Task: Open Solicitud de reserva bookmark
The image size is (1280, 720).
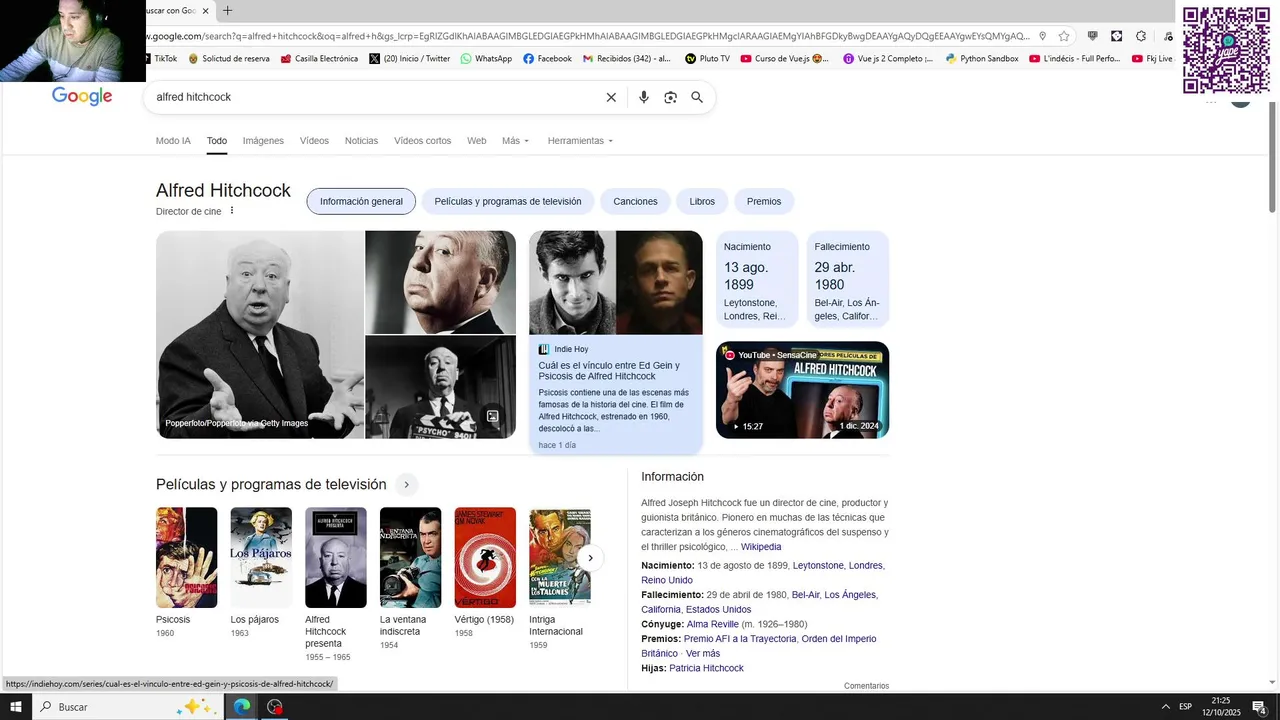Action: 229,59
